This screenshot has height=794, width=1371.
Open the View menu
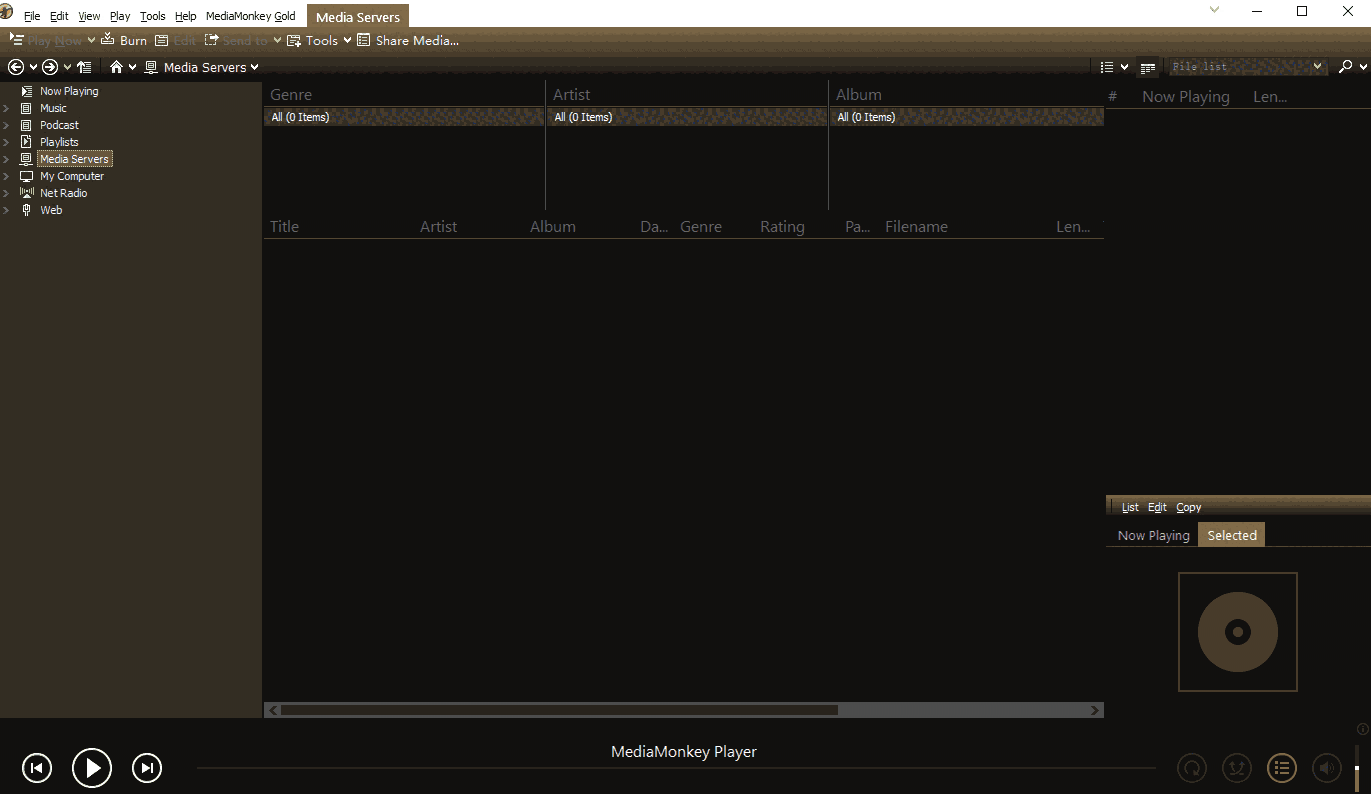point(89,16)
